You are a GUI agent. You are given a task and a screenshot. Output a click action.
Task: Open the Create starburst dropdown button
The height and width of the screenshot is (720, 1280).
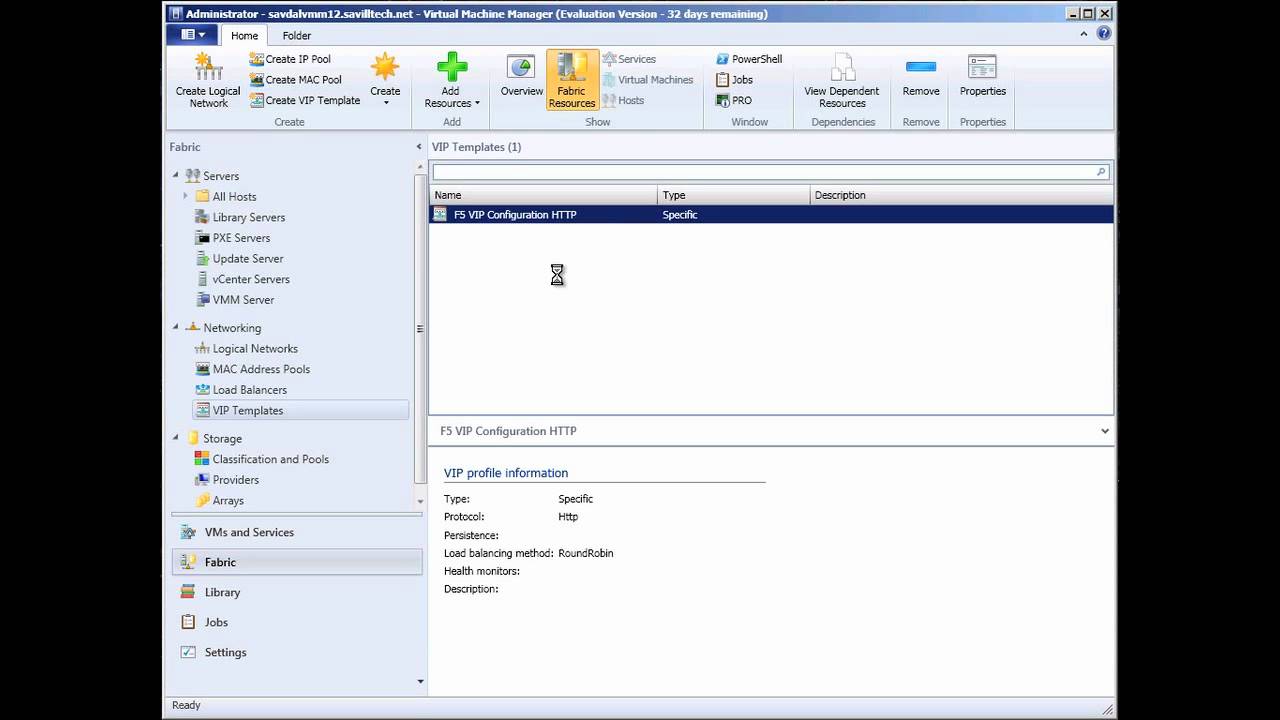385,80
